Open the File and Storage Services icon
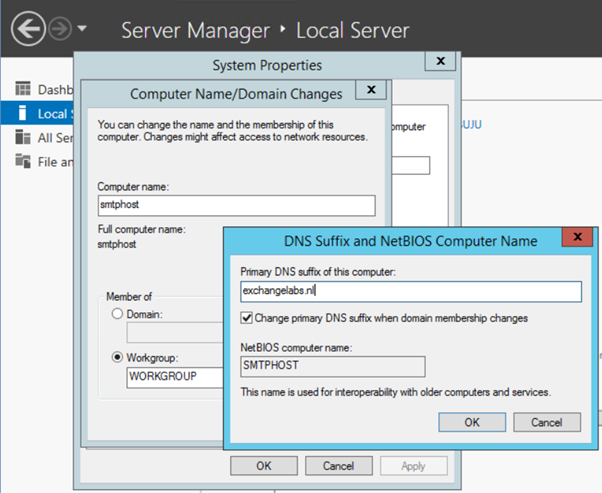The image size is (602, 493). click(x=23, y=161)
